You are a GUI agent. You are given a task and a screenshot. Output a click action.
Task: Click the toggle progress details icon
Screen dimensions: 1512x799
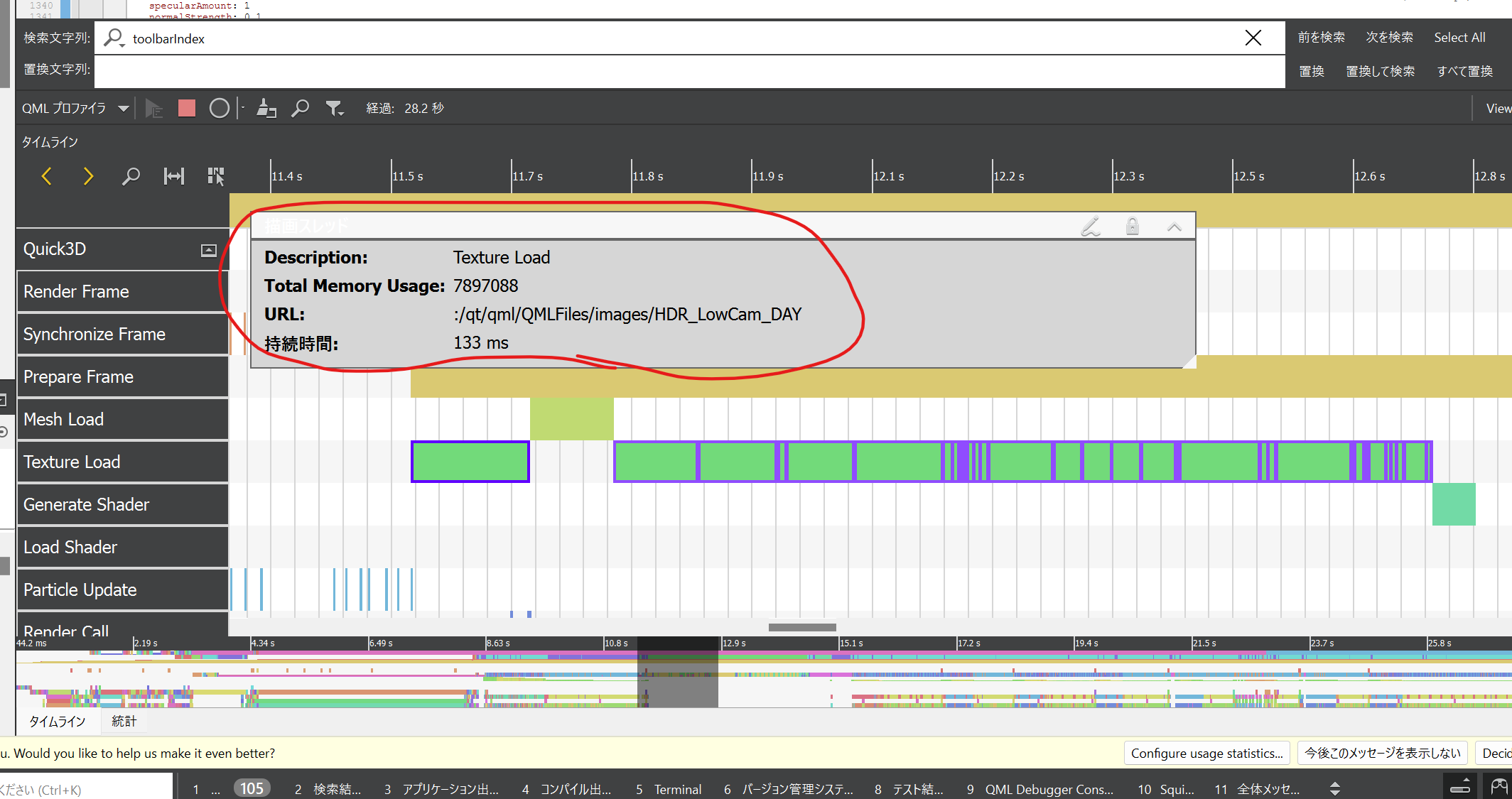click(x=1461, y=786)
